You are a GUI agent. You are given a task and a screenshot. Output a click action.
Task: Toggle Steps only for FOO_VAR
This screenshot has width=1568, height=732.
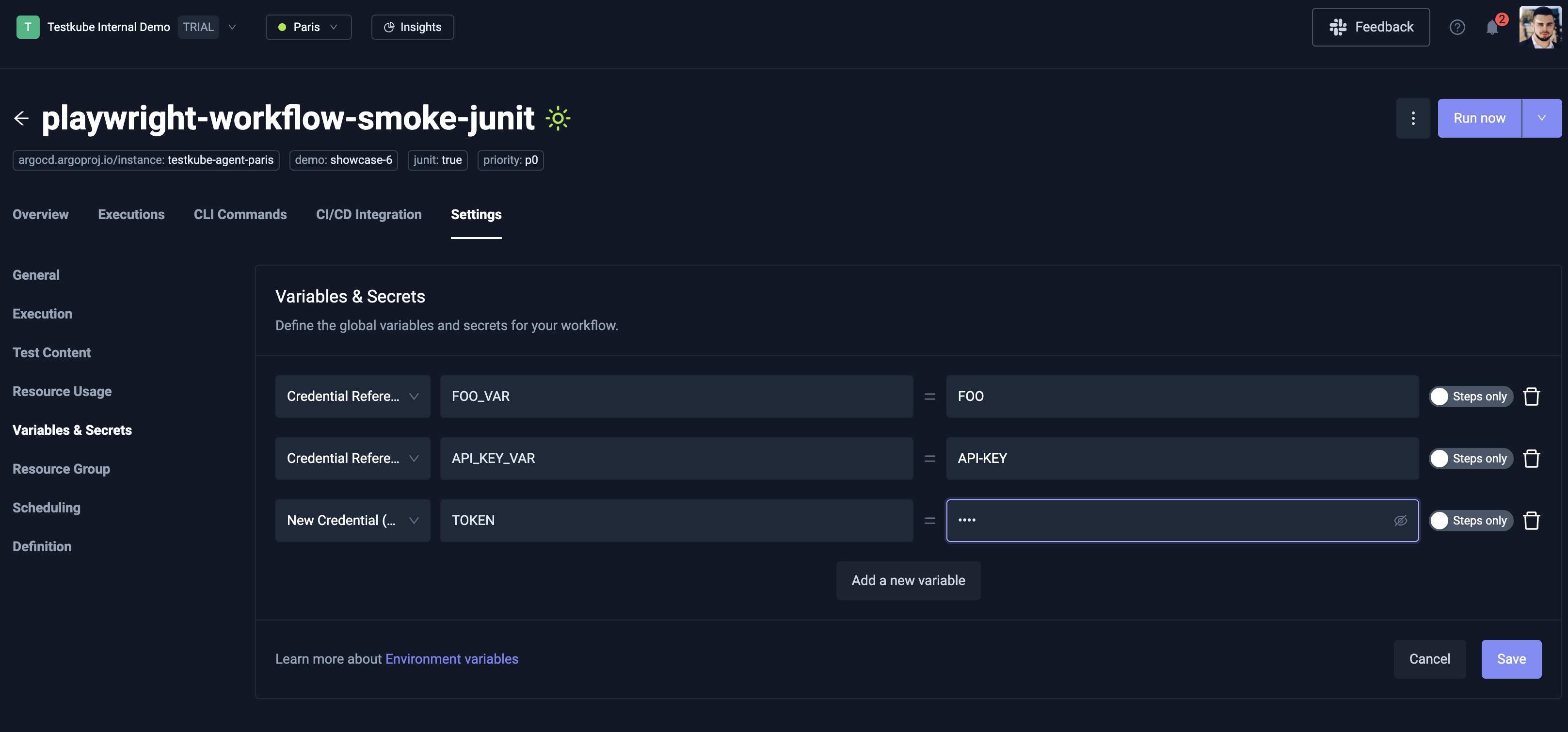point(1440,397)
